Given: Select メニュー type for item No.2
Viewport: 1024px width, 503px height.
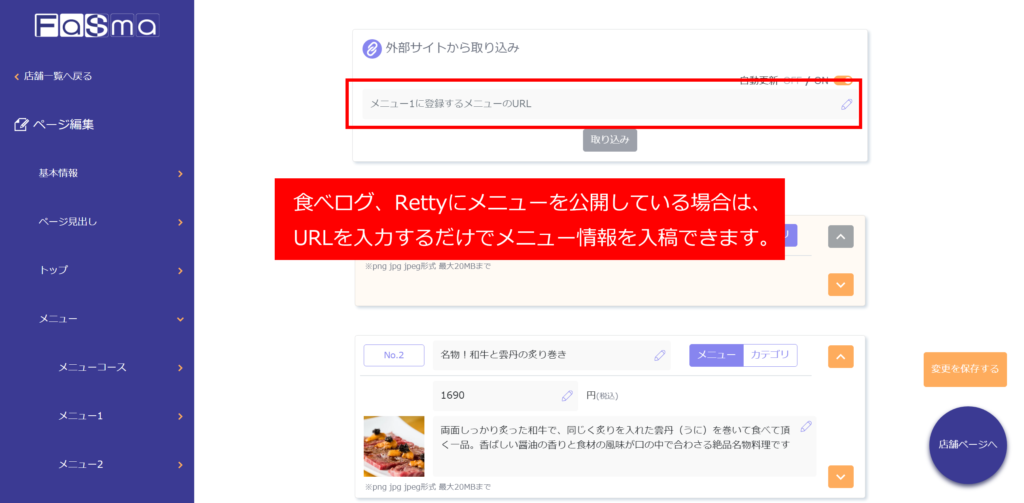Looking at the screenshot, I should [x=716, y=355].
